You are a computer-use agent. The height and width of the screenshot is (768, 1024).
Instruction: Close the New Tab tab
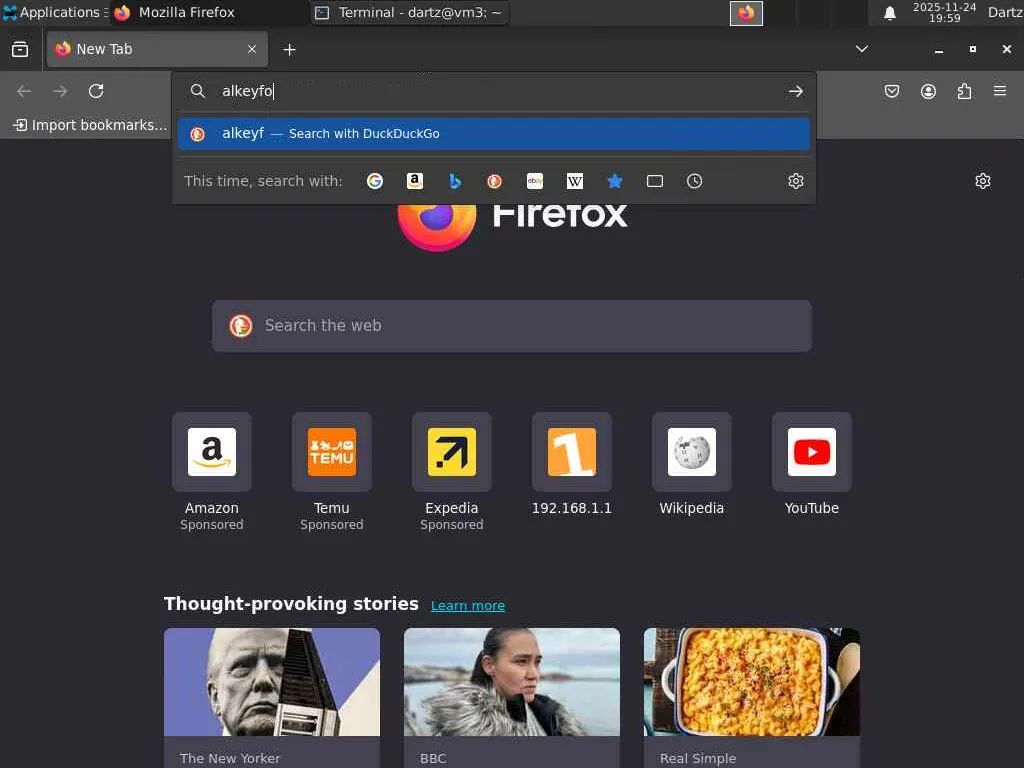click(252, 49)
